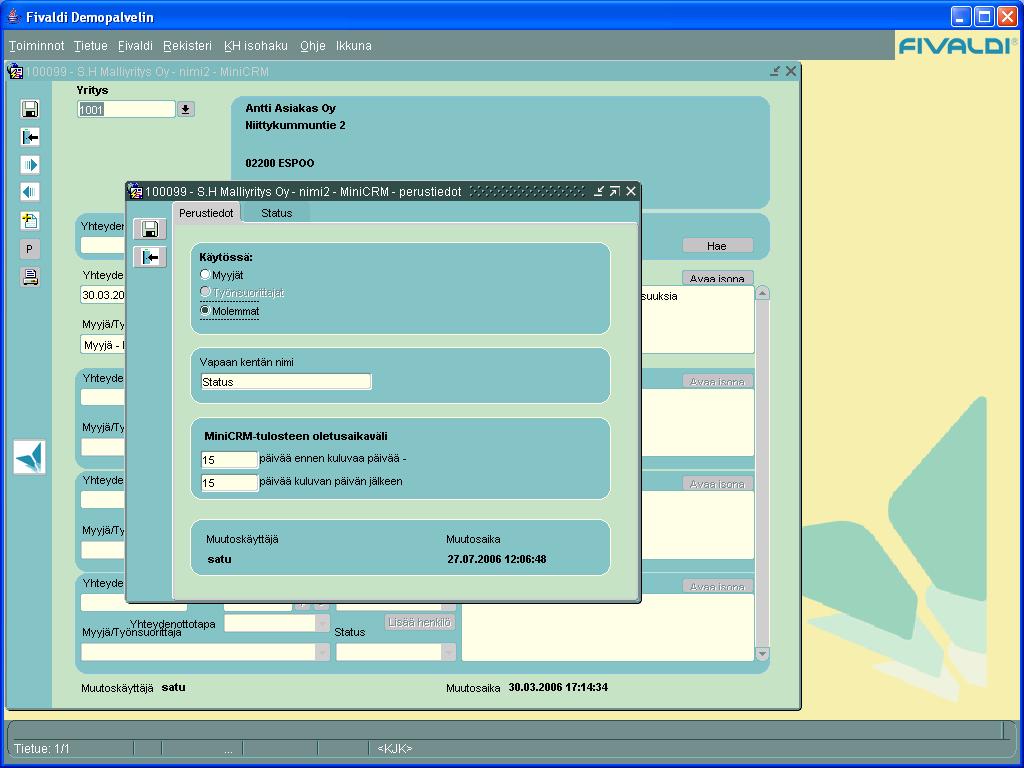Create a new record with the document-plus icon
Screen dimensions: 1024x768
click(30, 221)
